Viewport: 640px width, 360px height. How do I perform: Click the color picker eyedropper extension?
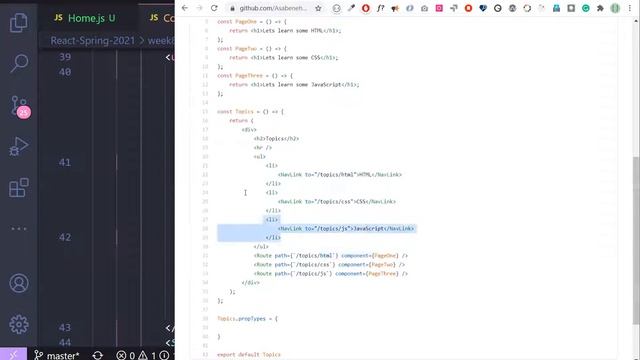pyautogui.click(x=351, y=8)
